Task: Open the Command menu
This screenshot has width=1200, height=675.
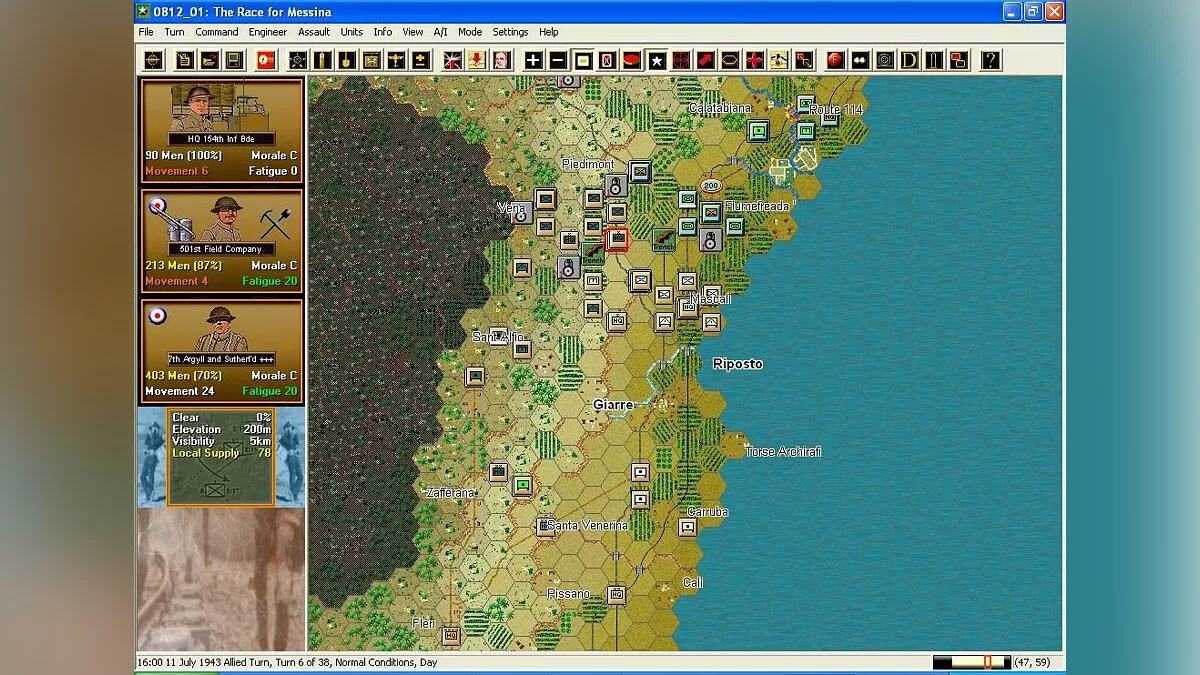Action: 217,32
